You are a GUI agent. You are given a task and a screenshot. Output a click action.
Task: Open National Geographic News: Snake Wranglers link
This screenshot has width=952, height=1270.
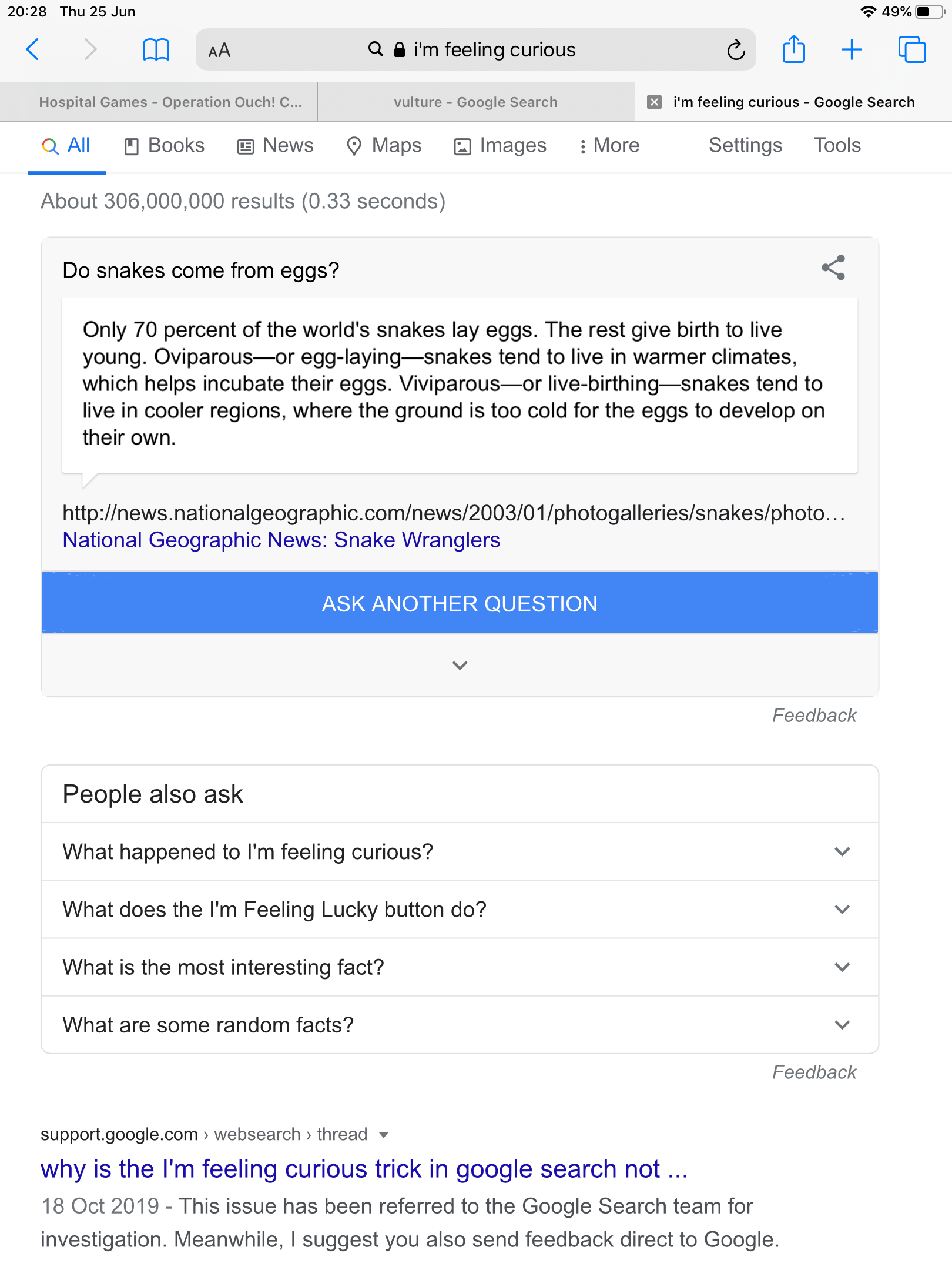pyautogui.click(x=281, y=540)
